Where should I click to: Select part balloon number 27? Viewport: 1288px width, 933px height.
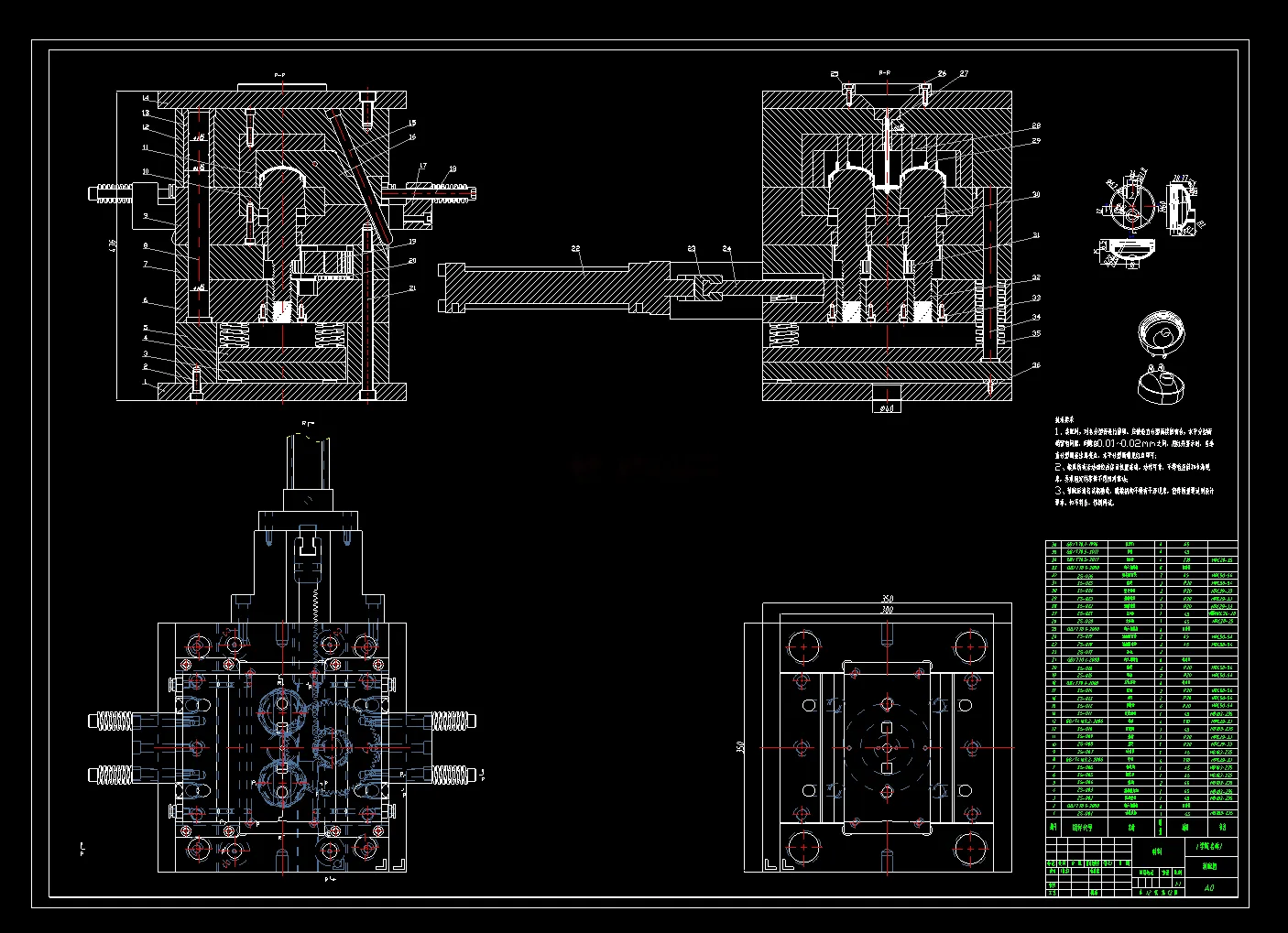[964, 73]
